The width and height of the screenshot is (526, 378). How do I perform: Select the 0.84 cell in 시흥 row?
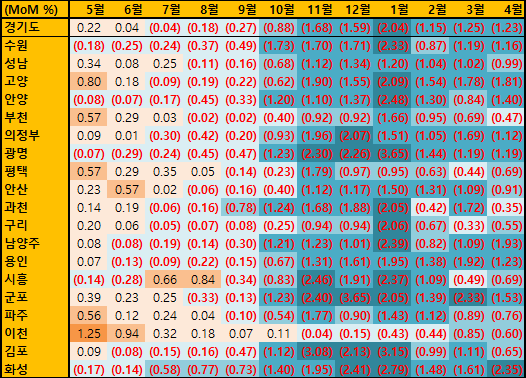pyautogui.click(x=202, y=279)
